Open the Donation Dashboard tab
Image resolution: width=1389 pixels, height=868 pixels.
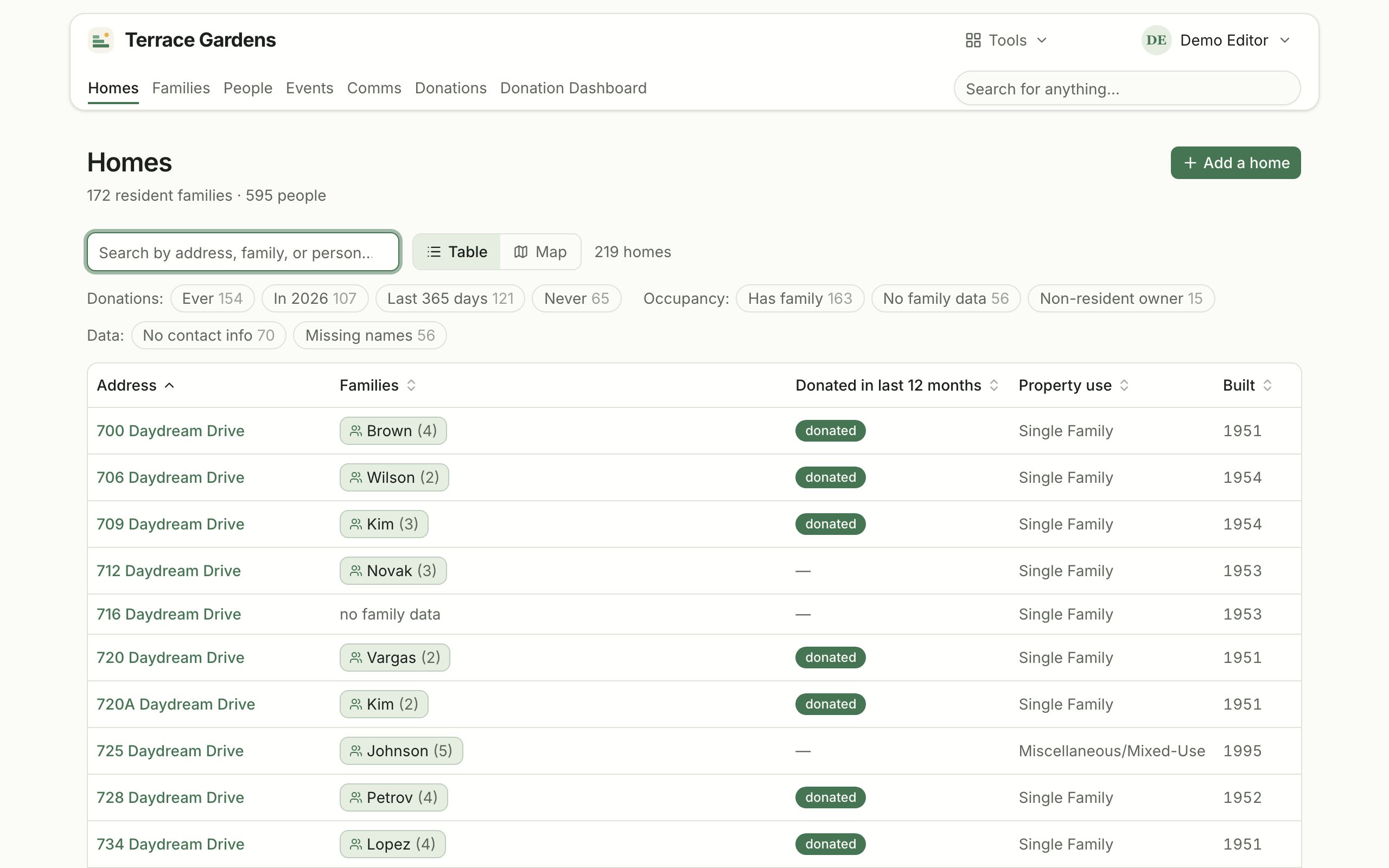(x=573, y=88)
